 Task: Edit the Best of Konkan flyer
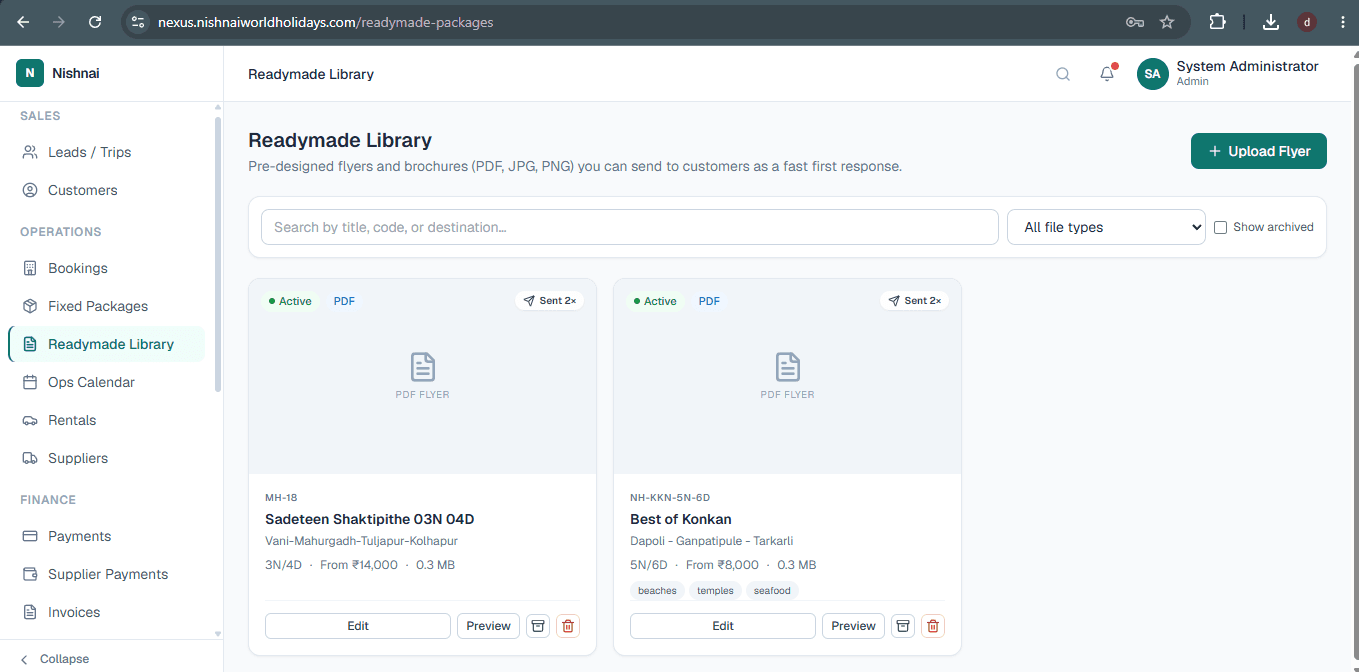(723, 626)
